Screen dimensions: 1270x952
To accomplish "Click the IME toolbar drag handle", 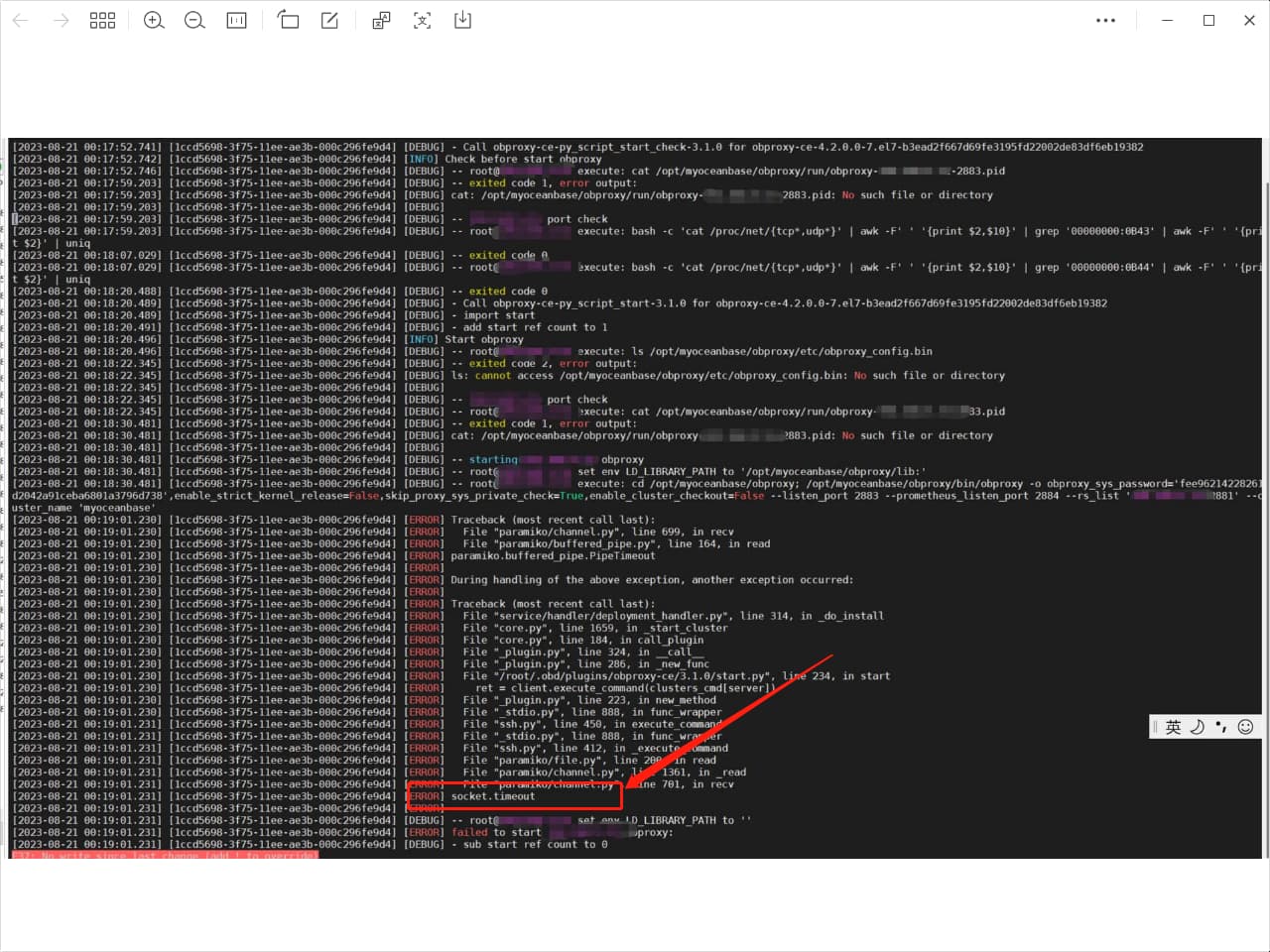I will tap(1155, 727).
